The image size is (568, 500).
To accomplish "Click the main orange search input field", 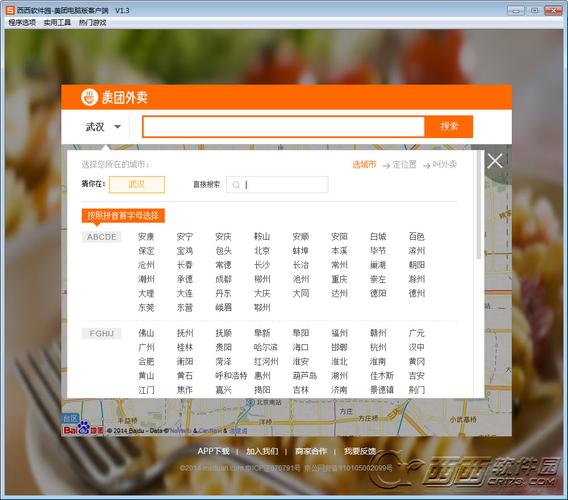I will point(283,127).
